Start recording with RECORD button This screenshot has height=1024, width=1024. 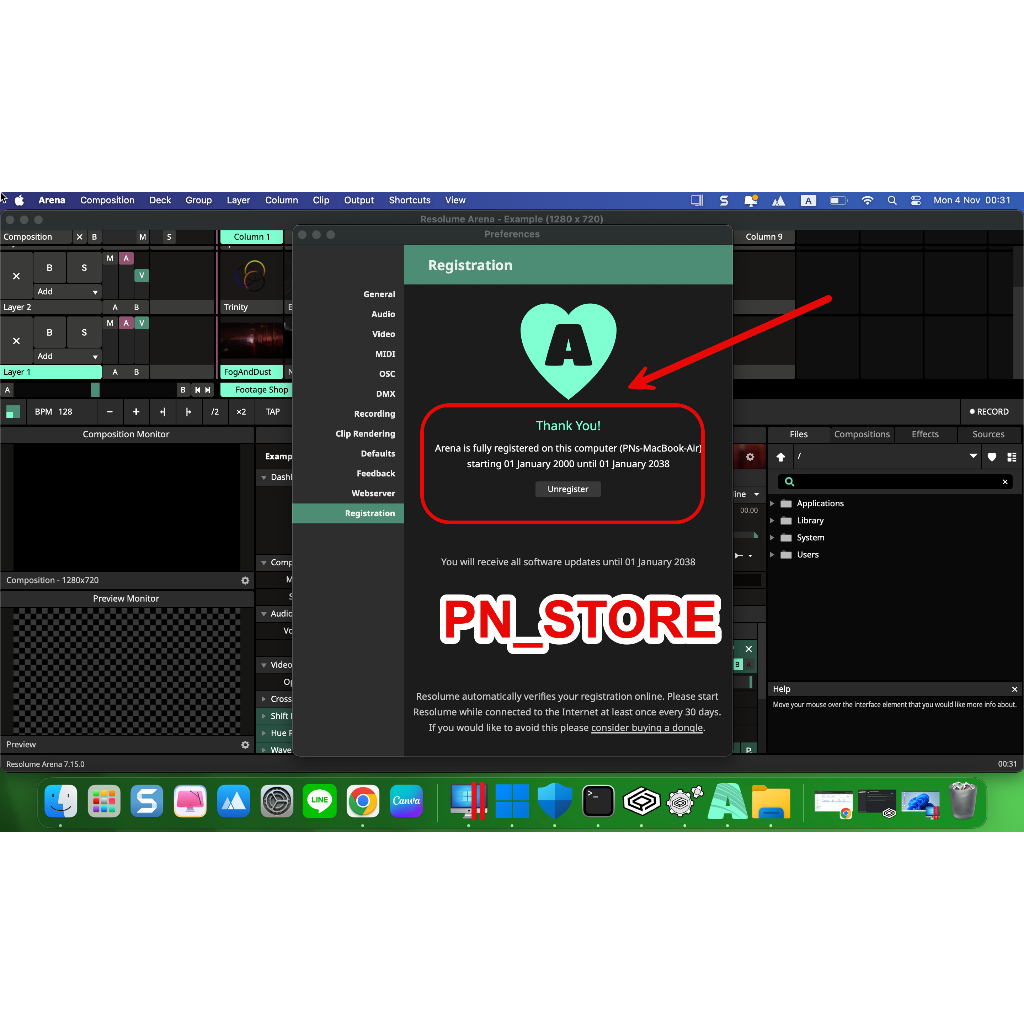tap(989, 412)
